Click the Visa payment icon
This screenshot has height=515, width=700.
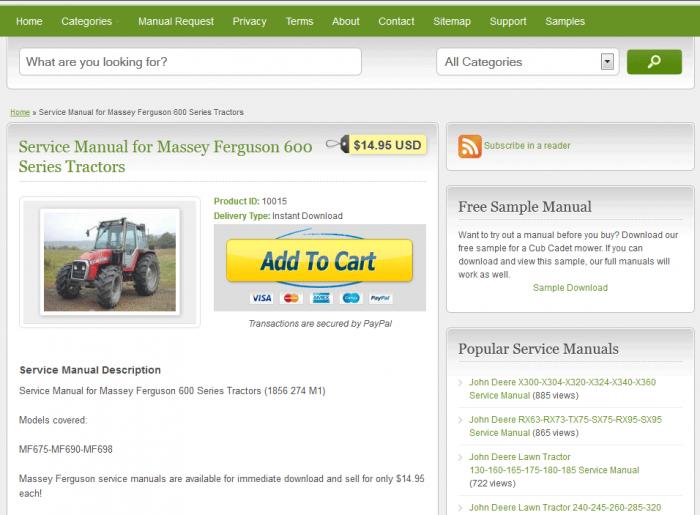coord(261,298)
